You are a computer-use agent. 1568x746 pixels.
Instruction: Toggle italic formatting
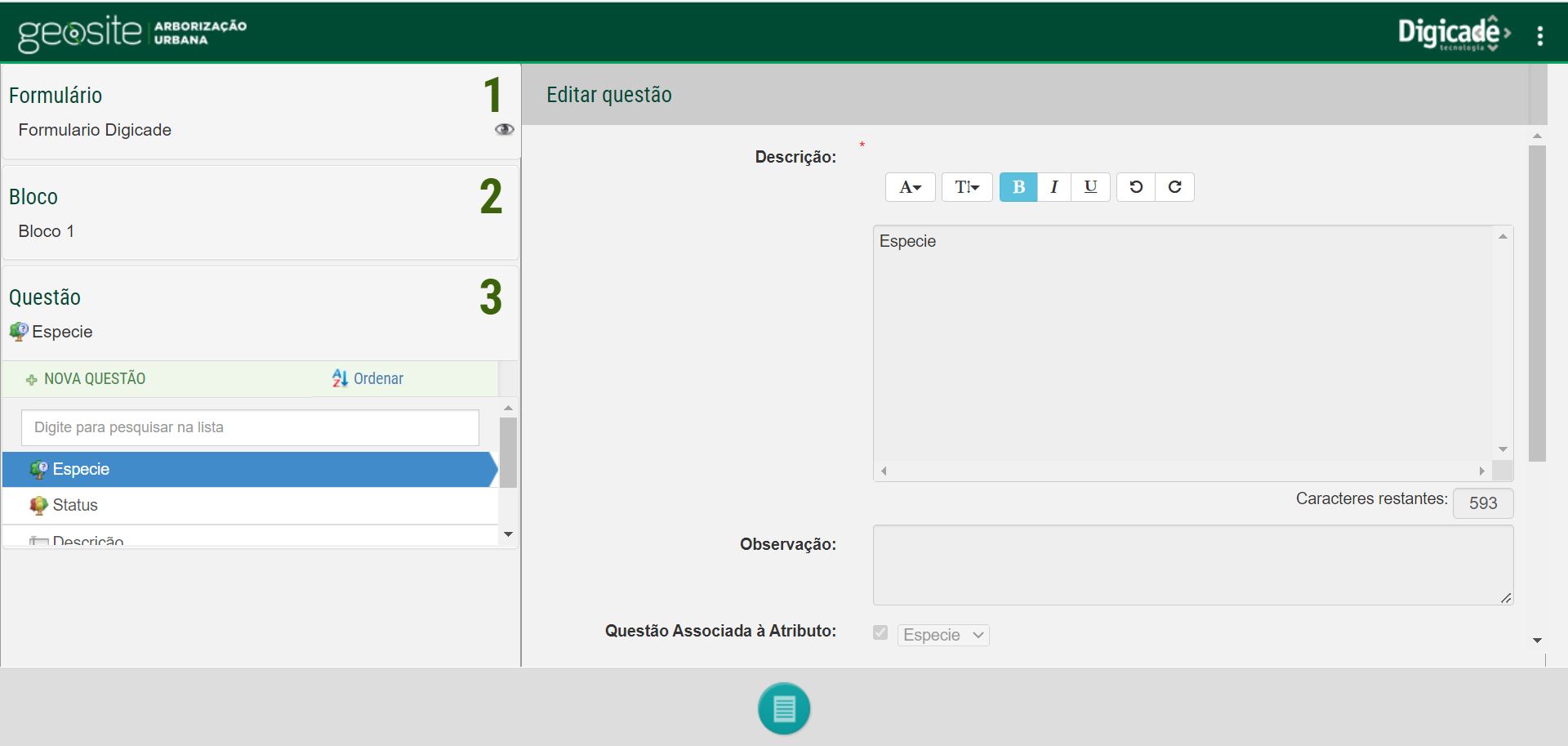coord(1054,187)
